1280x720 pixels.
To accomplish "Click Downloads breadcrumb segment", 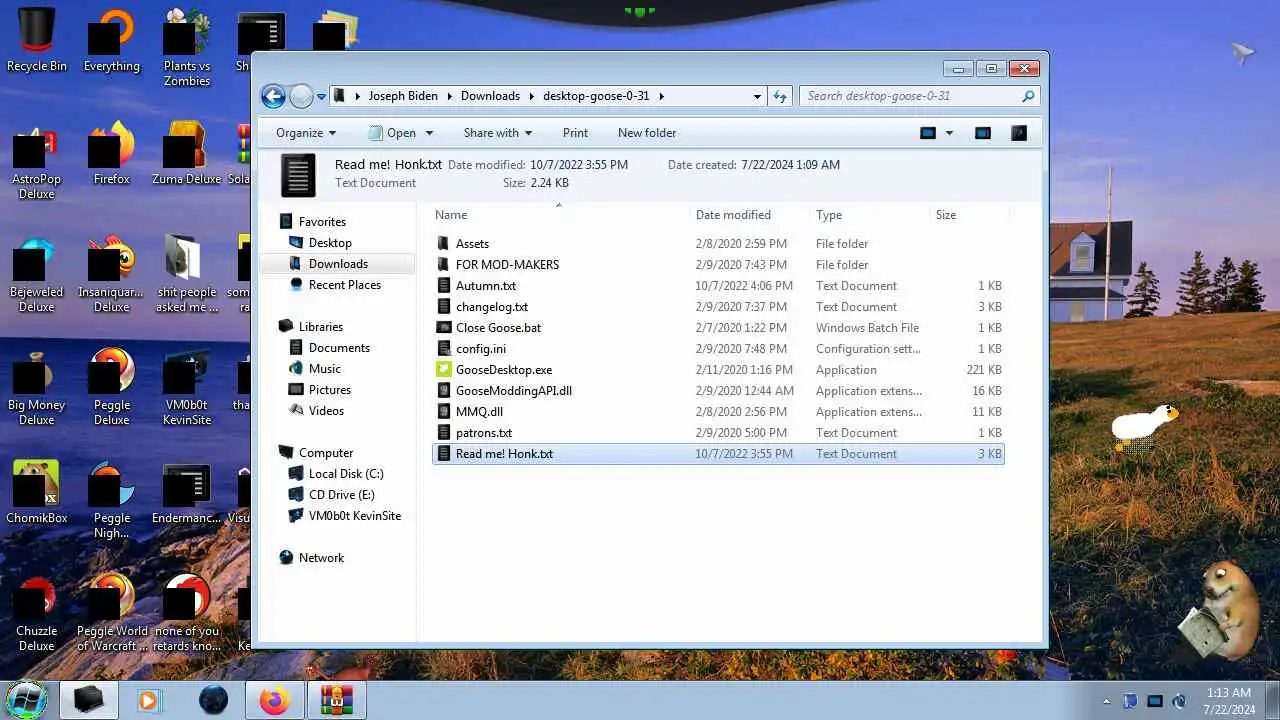I will 490,96.
